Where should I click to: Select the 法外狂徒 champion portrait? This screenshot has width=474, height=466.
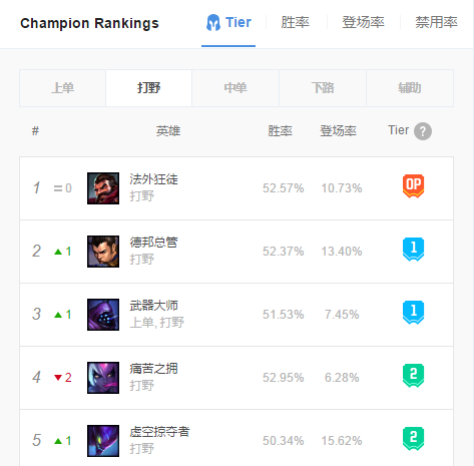click(103, 188)
